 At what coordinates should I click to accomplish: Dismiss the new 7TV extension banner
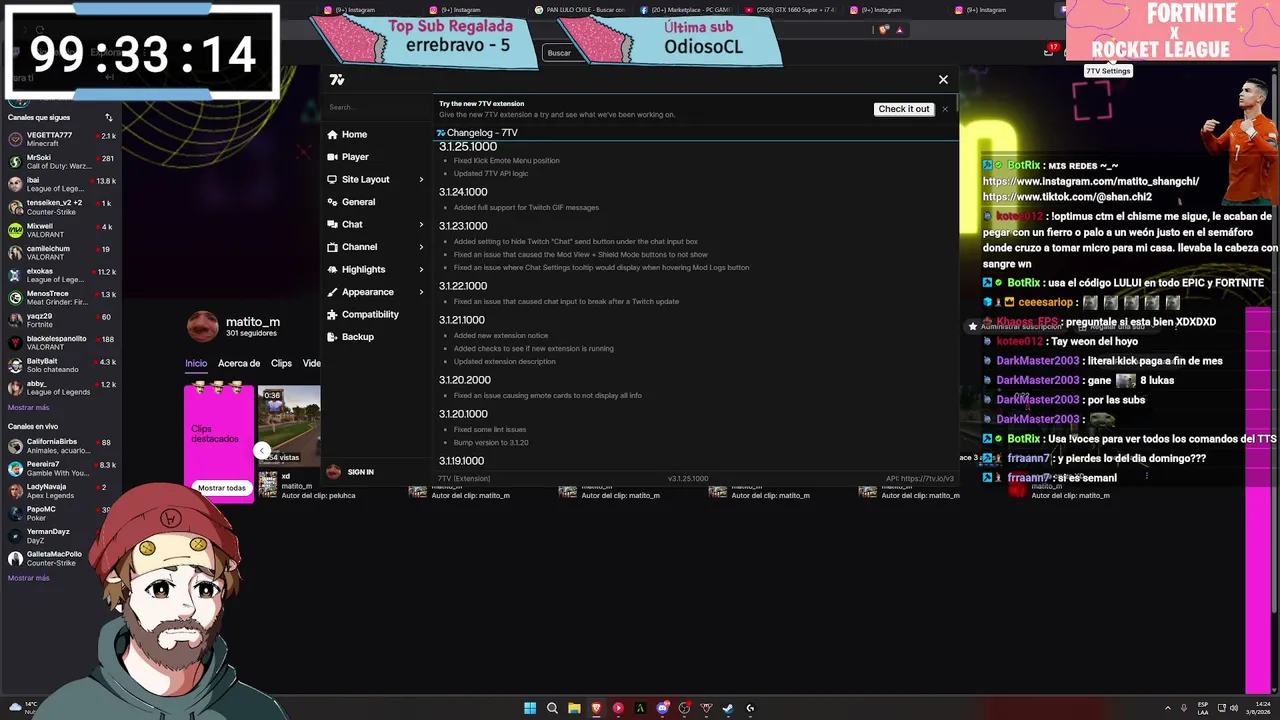(945, 109)
